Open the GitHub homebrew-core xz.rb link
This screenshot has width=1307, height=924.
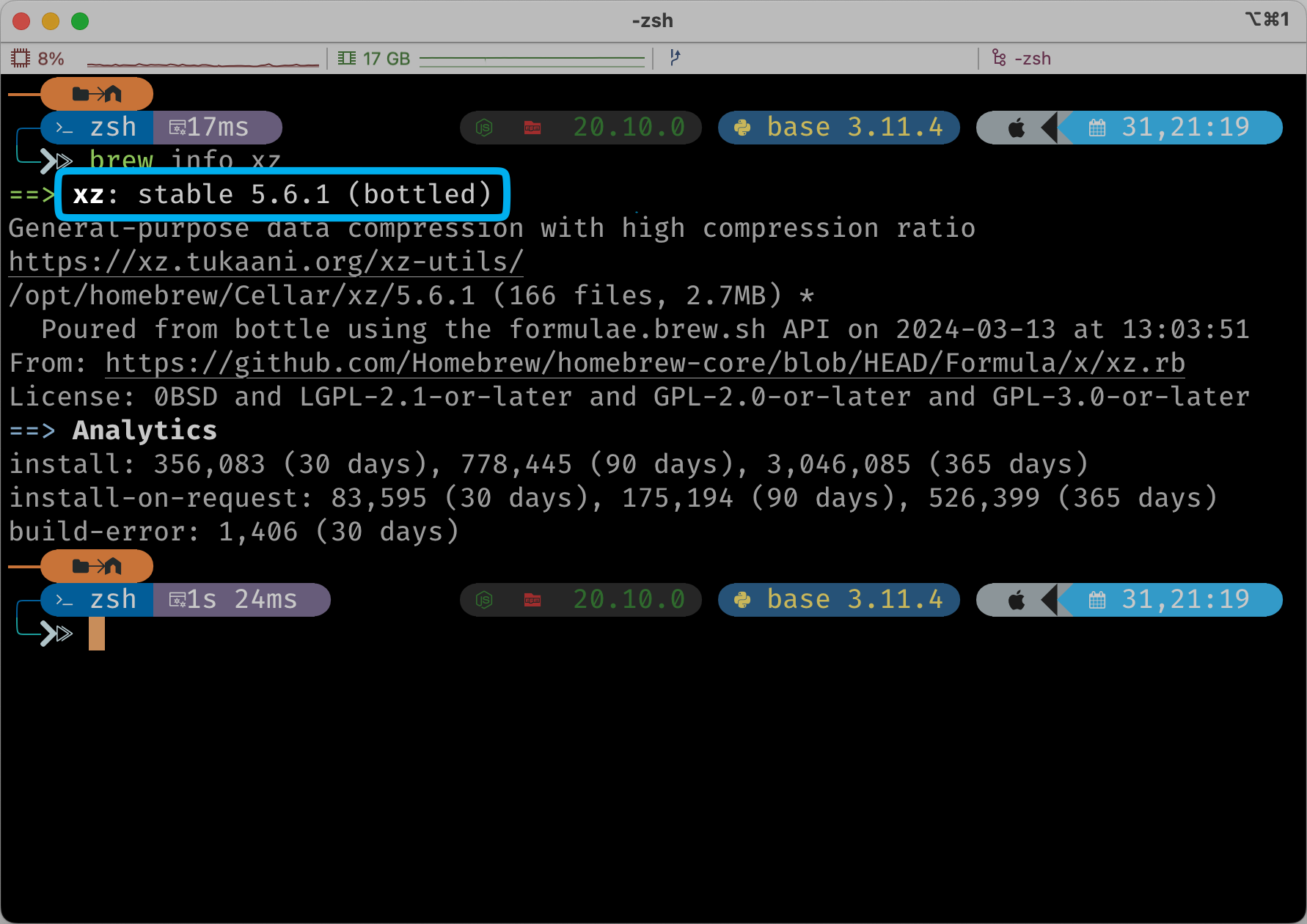point(645,364)
